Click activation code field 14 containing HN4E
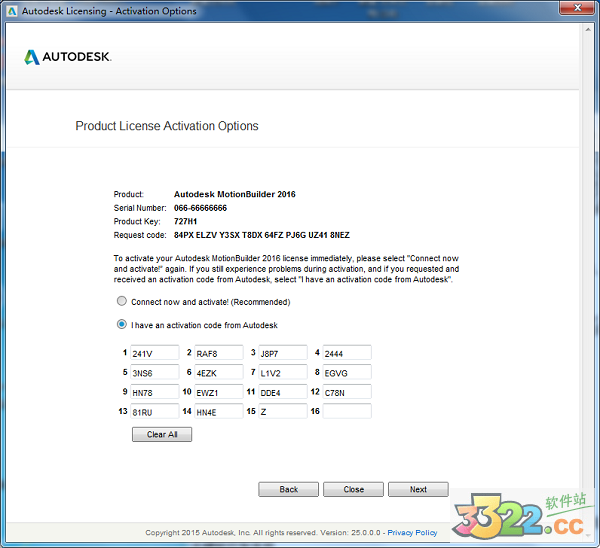Image resolution: width=600 pixels, height=548 pixels. click(x=219, y=411)
